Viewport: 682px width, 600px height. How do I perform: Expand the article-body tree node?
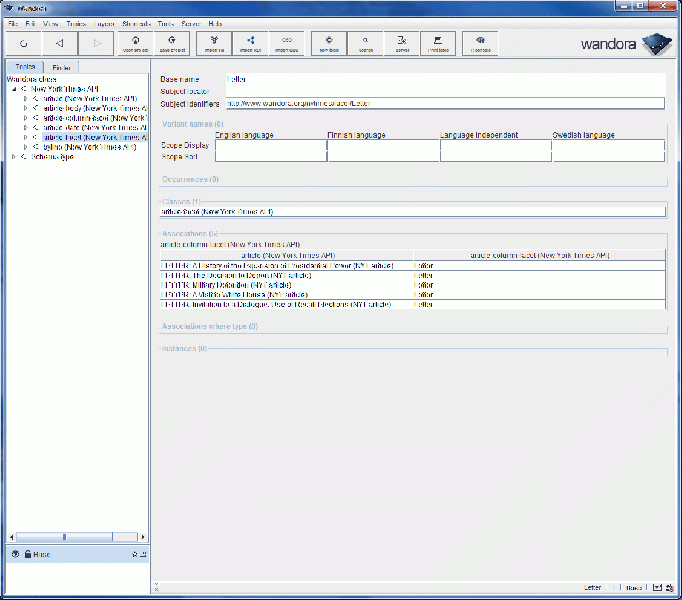[25, 108]
